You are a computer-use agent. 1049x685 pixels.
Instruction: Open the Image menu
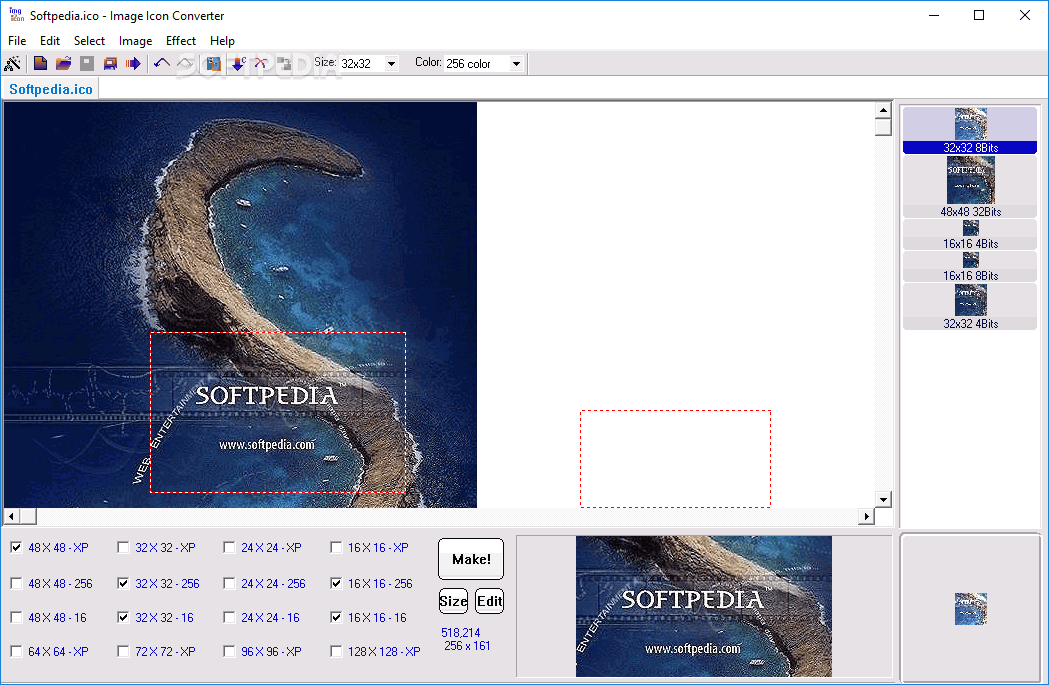coord(135,41)
